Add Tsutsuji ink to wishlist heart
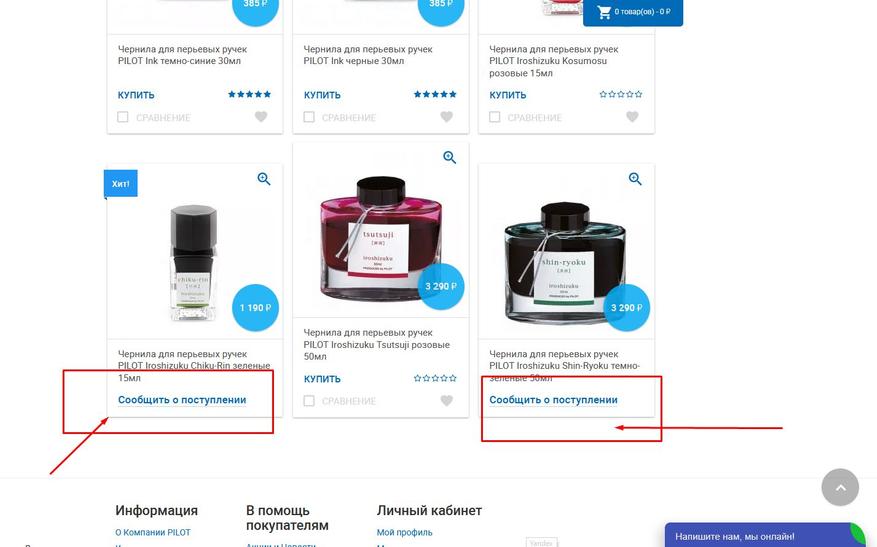The image size is (877, 547). [446, 400]
